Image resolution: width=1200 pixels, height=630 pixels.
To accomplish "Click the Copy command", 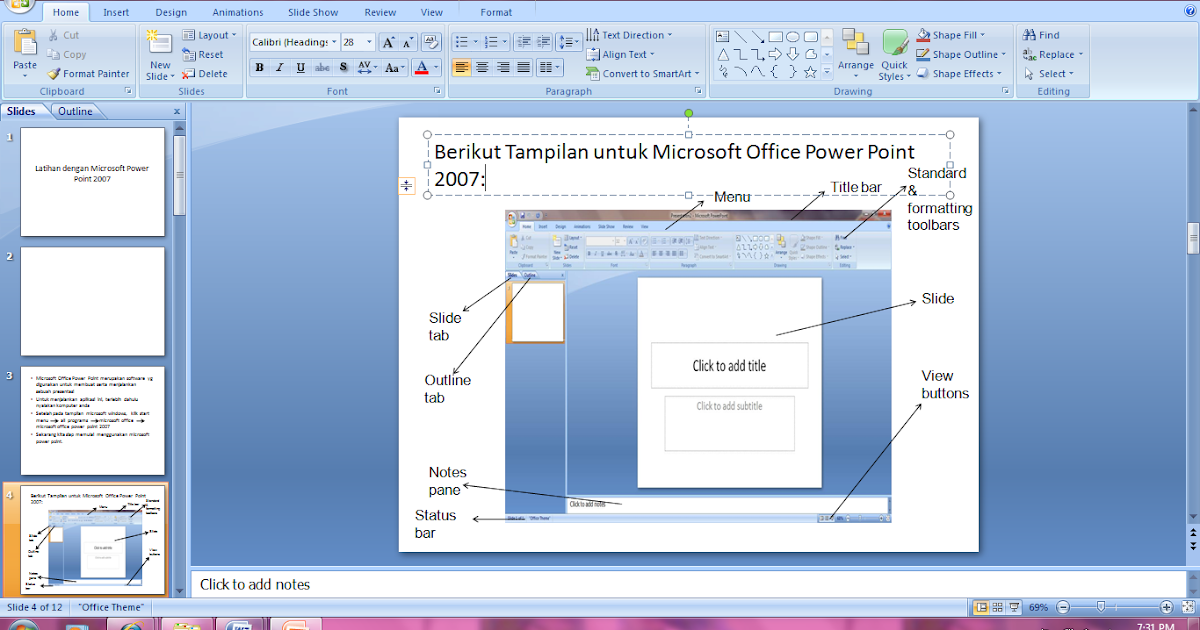I will [x=66, y=54].
